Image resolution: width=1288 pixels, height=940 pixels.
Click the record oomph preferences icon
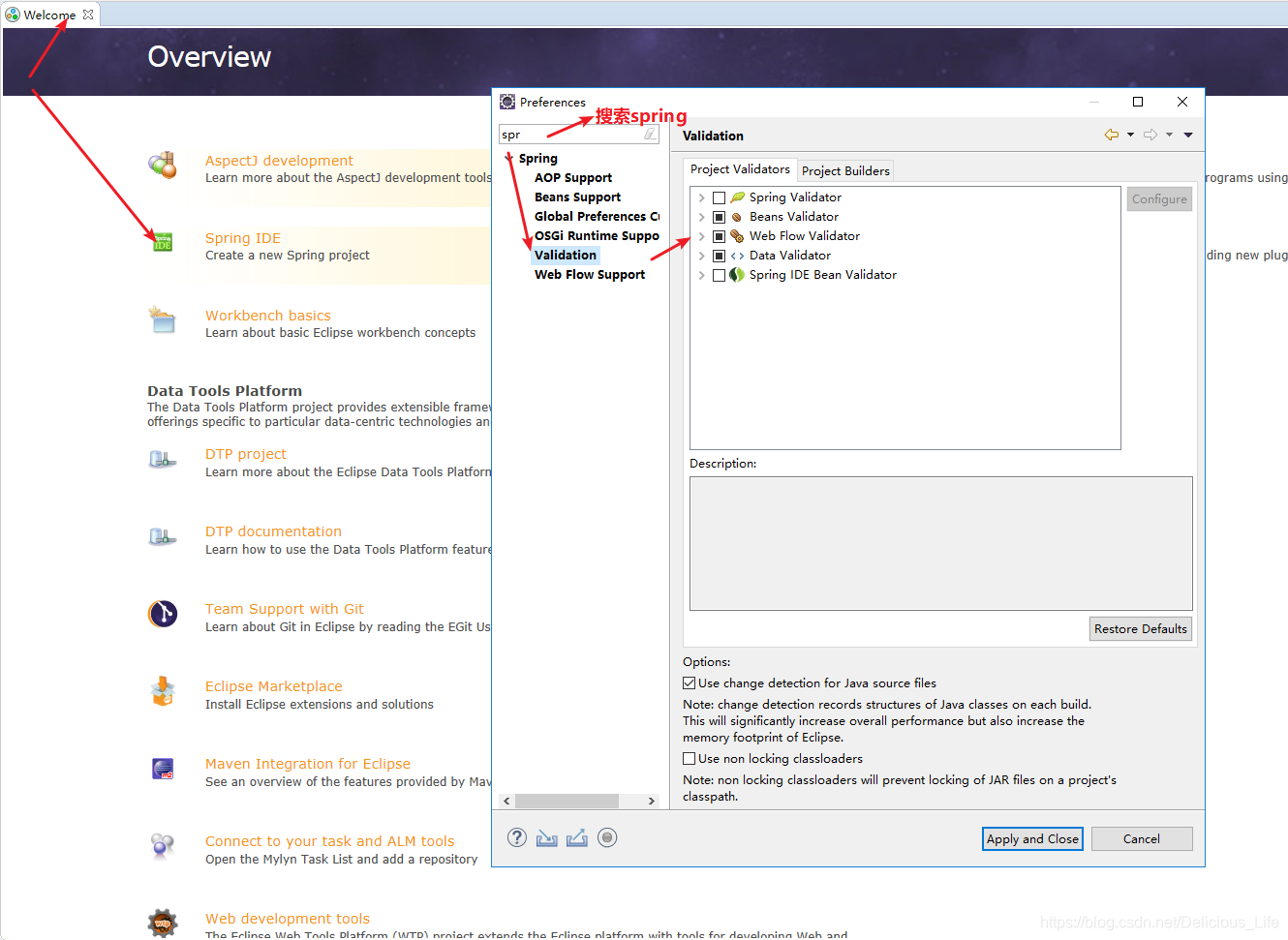pos(607,838)
